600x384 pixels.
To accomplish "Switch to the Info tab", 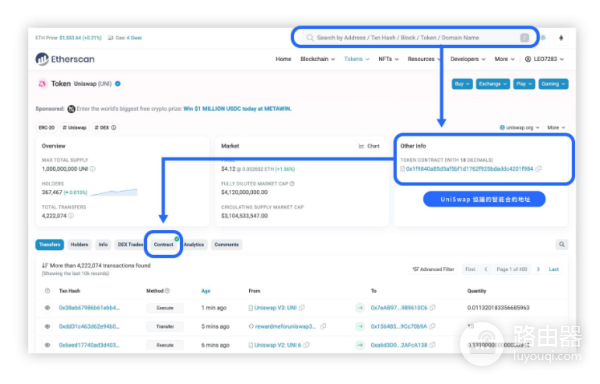I will (103, 244).
